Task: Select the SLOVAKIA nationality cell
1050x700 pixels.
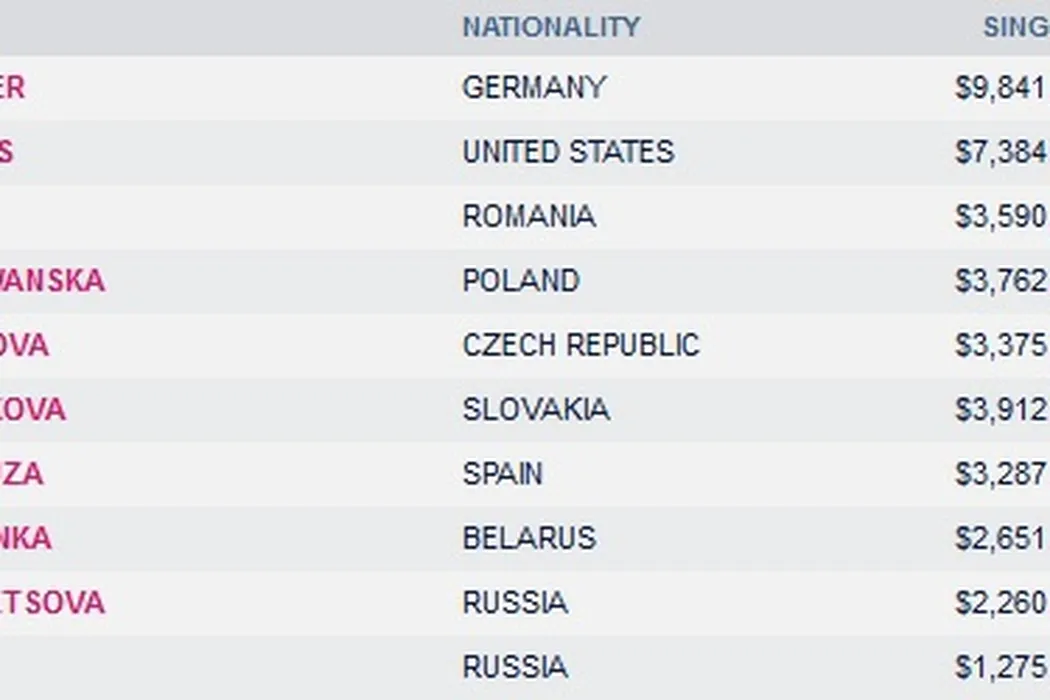Action: coord(535,409)
